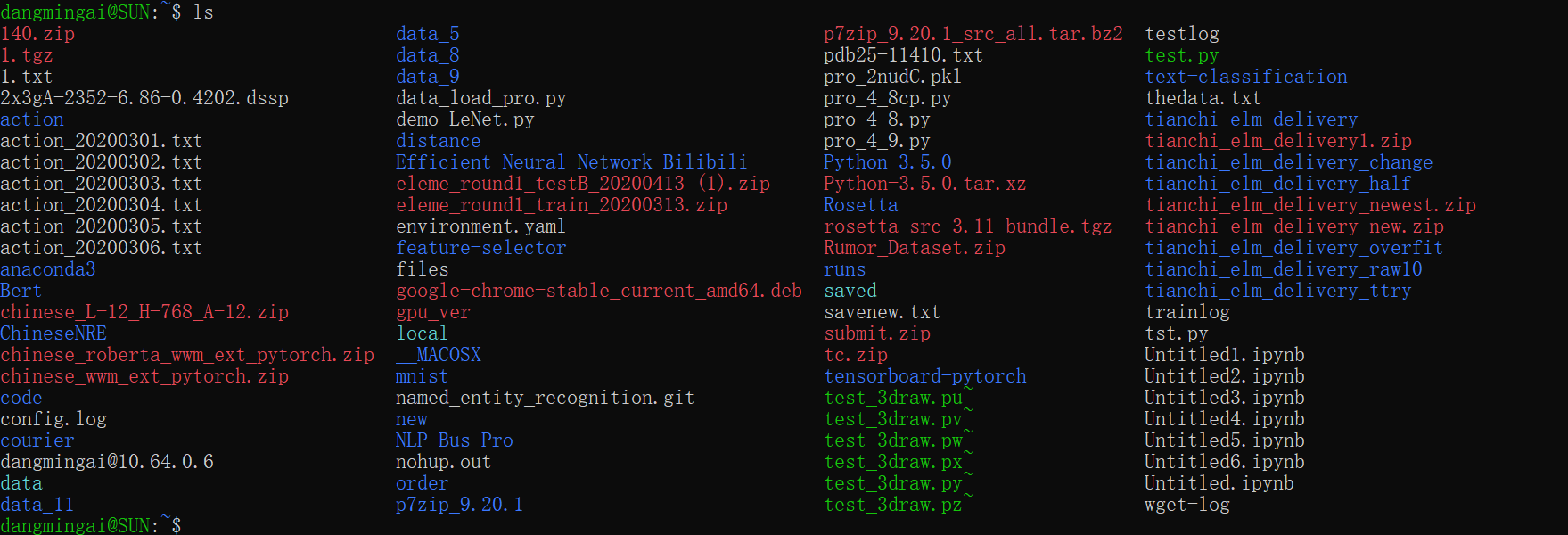Click the Rosetta directory entry

point(861,205)
